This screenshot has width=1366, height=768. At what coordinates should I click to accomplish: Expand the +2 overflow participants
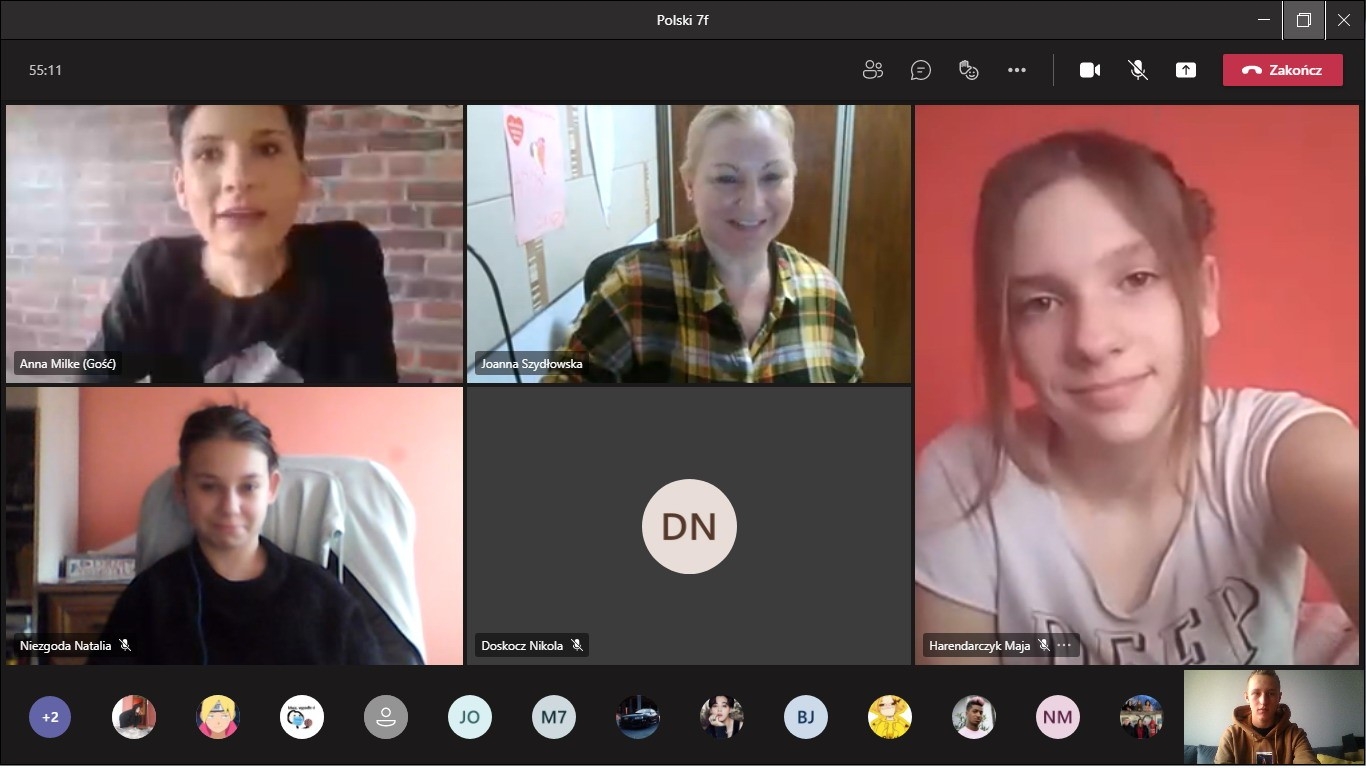(50, 717)
